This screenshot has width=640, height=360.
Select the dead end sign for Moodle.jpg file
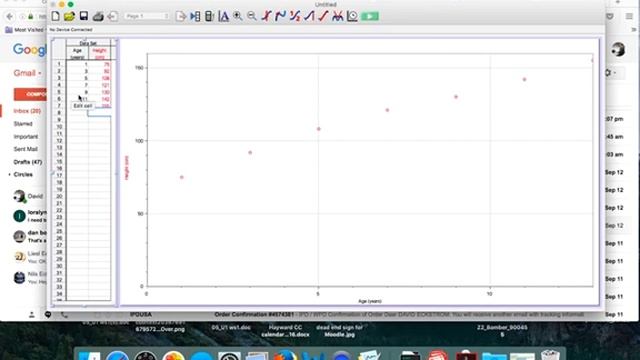339,331
